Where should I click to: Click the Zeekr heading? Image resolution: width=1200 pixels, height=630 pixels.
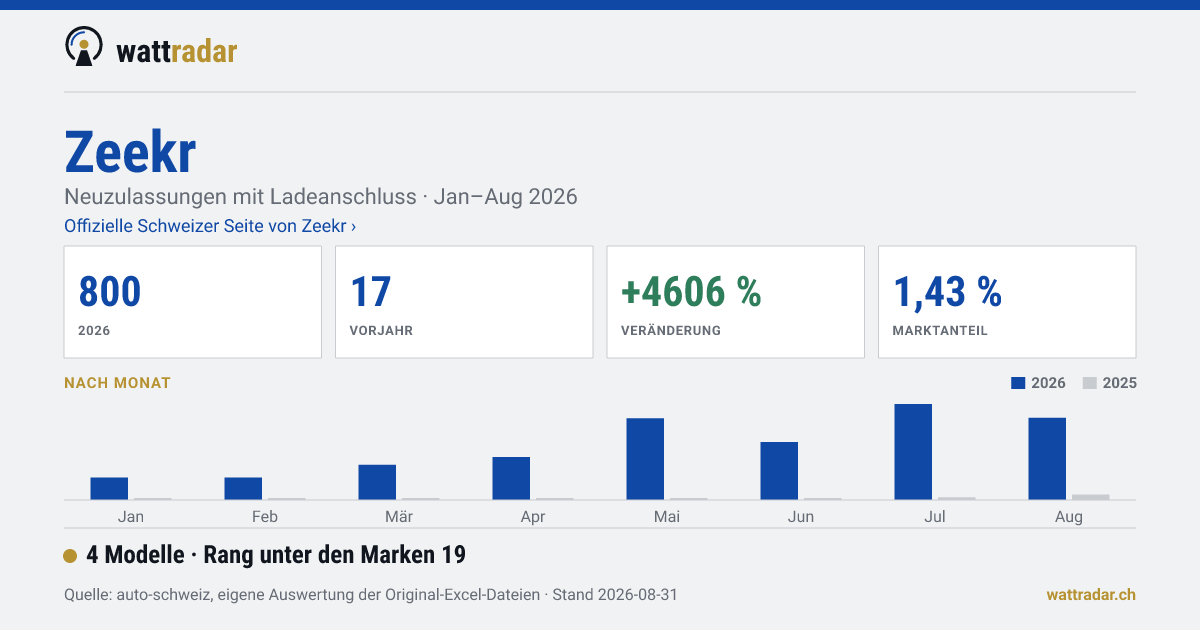[130, 152]
